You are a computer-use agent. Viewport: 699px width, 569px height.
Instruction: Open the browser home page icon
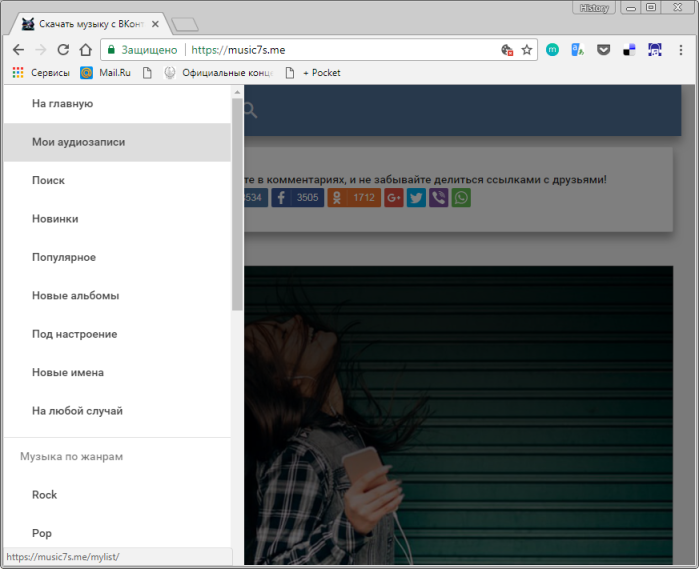pos(86,50)
